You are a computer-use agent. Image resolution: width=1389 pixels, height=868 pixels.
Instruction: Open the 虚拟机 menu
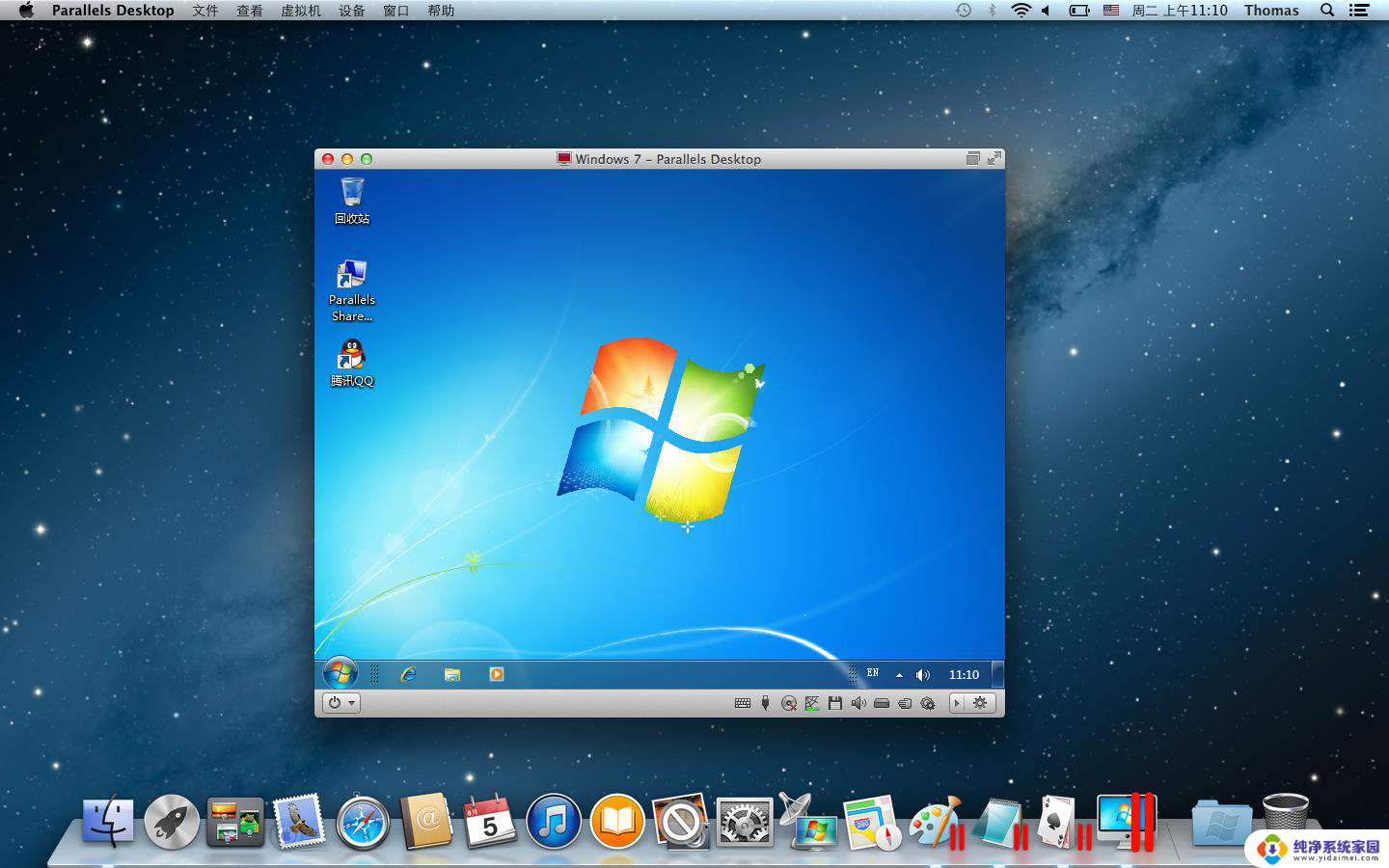[x=301, y=11]
